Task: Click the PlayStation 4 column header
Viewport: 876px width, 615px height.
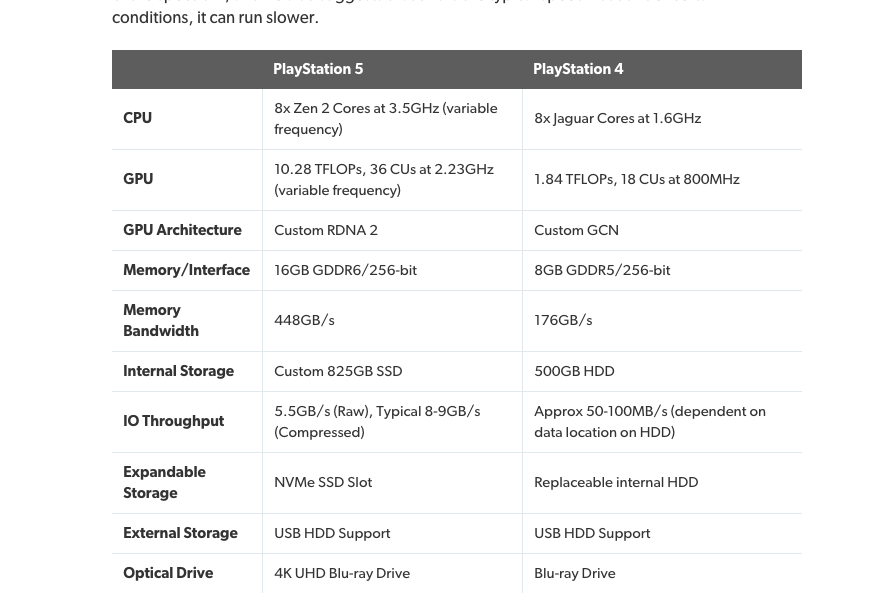Action: (578, 69)
